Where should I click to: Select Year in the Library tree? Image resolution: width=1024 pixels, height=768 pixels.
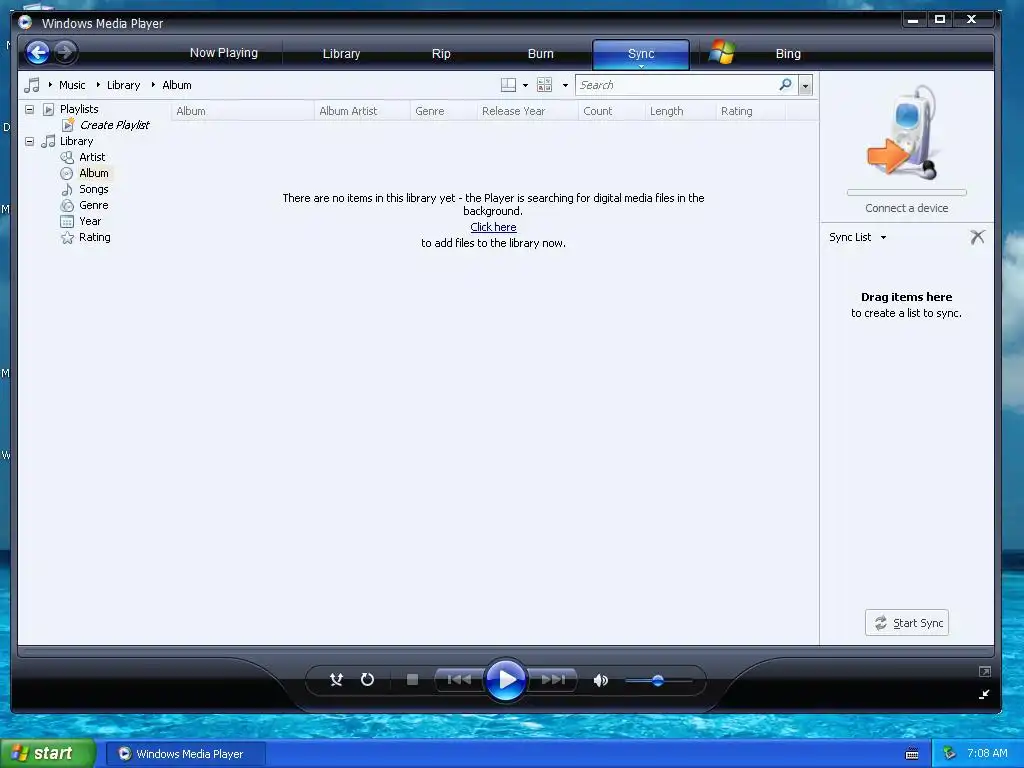(90, 221)
